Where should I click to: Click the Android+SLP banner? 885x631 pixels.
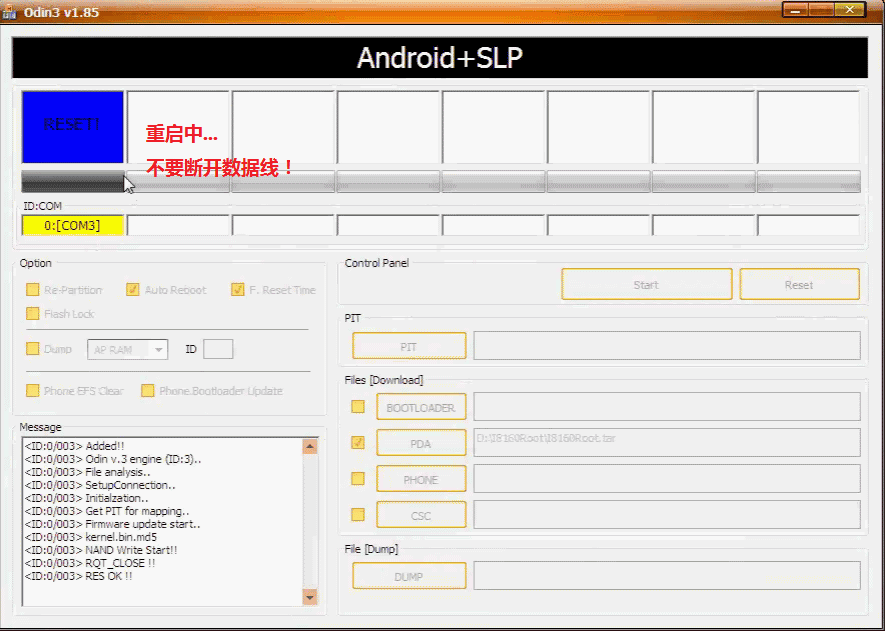point(440,58)
